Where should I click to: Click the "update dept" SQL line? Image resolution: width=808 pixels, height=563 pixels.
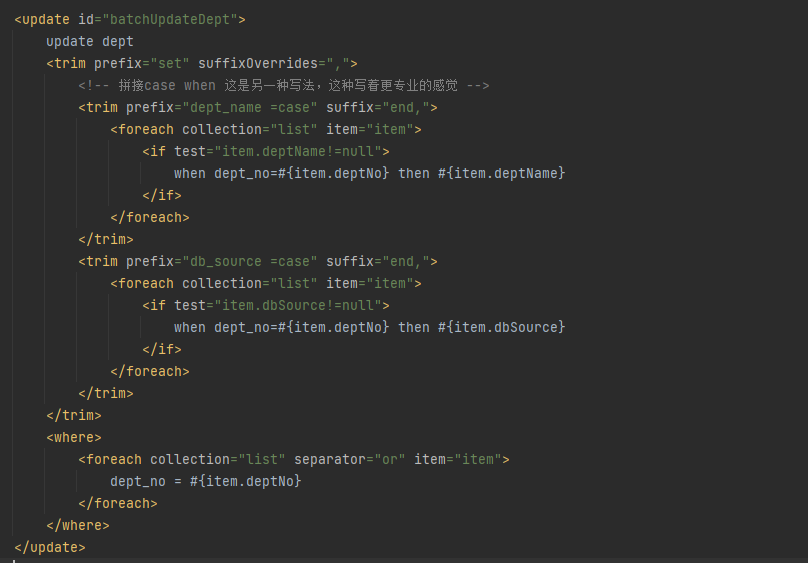pos(90,42)
